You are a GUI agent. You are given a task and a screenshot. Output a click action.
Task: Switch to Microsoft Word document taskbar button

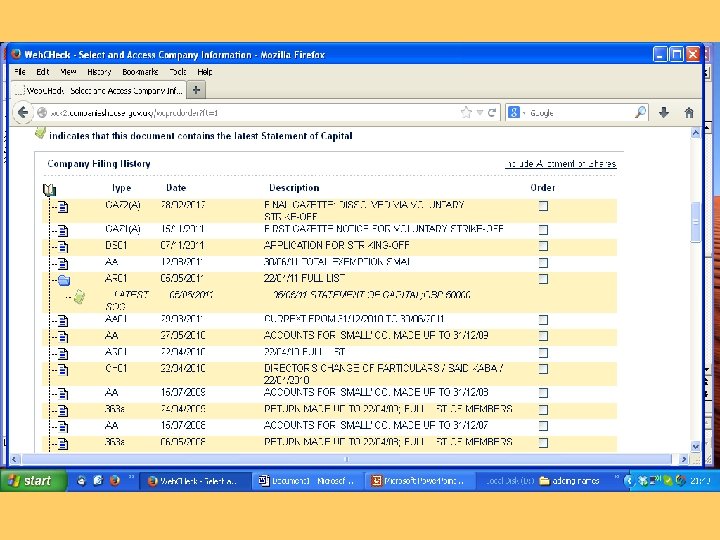point(307,481)
